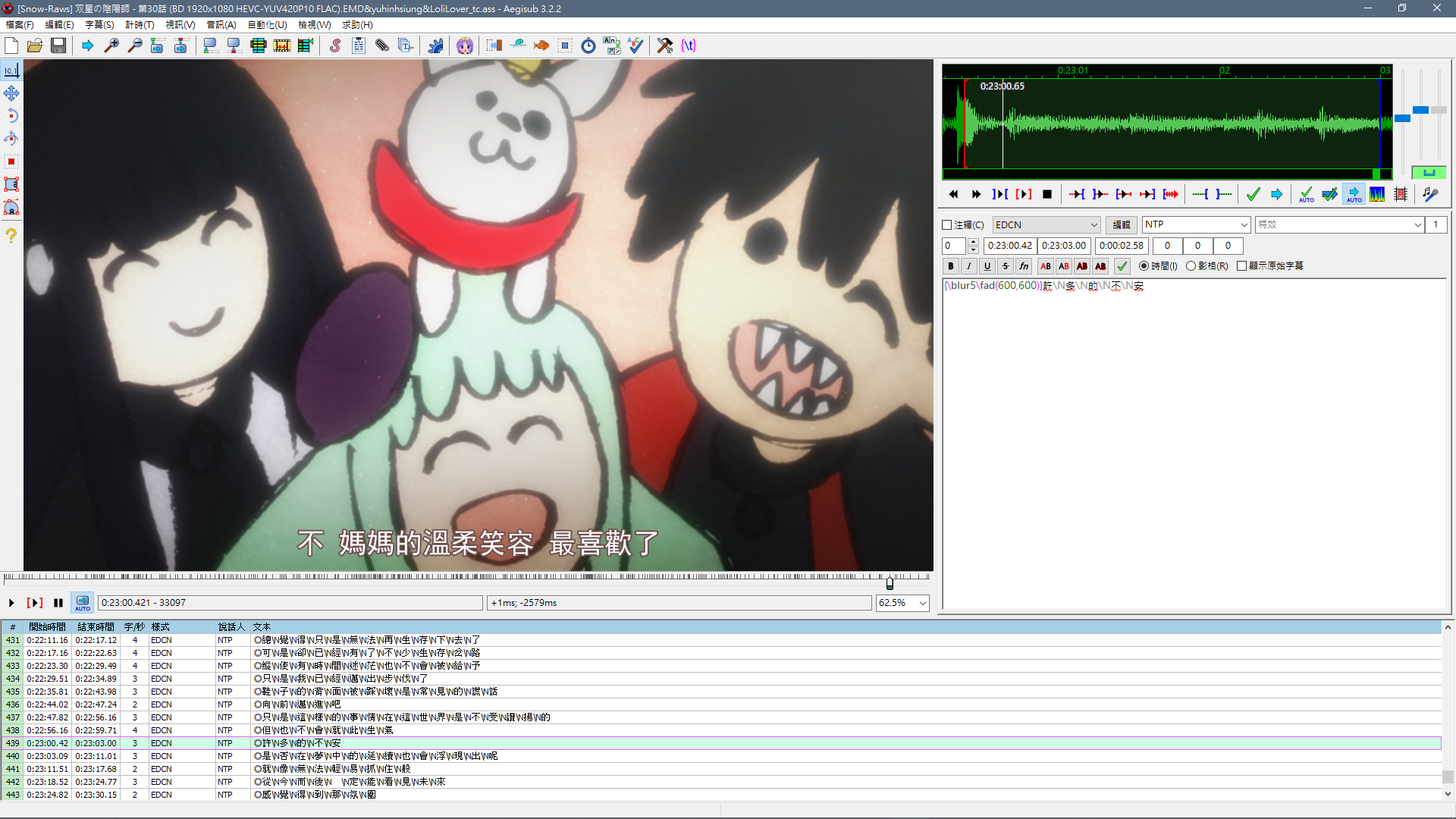Open the Automation scripts manager icon
Viewport: 1456px width, 819px height.
435,45
